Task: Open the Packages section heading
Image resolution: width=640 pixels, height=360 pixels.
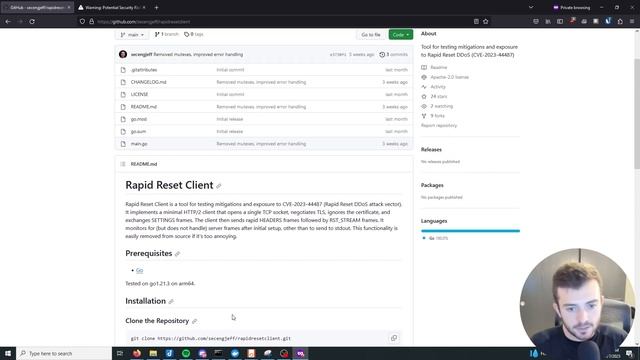Action: (x=432, y=185)
